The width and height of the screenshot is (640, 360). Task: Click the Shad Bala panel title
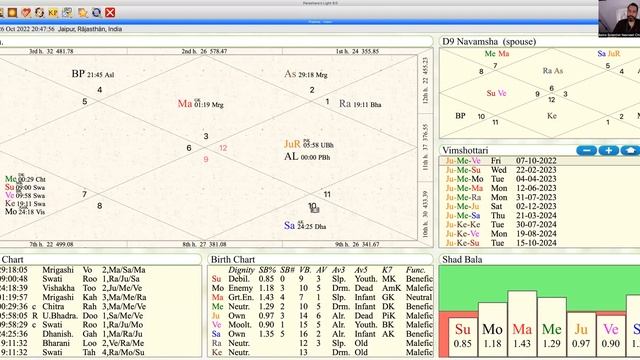coord(462,260)
